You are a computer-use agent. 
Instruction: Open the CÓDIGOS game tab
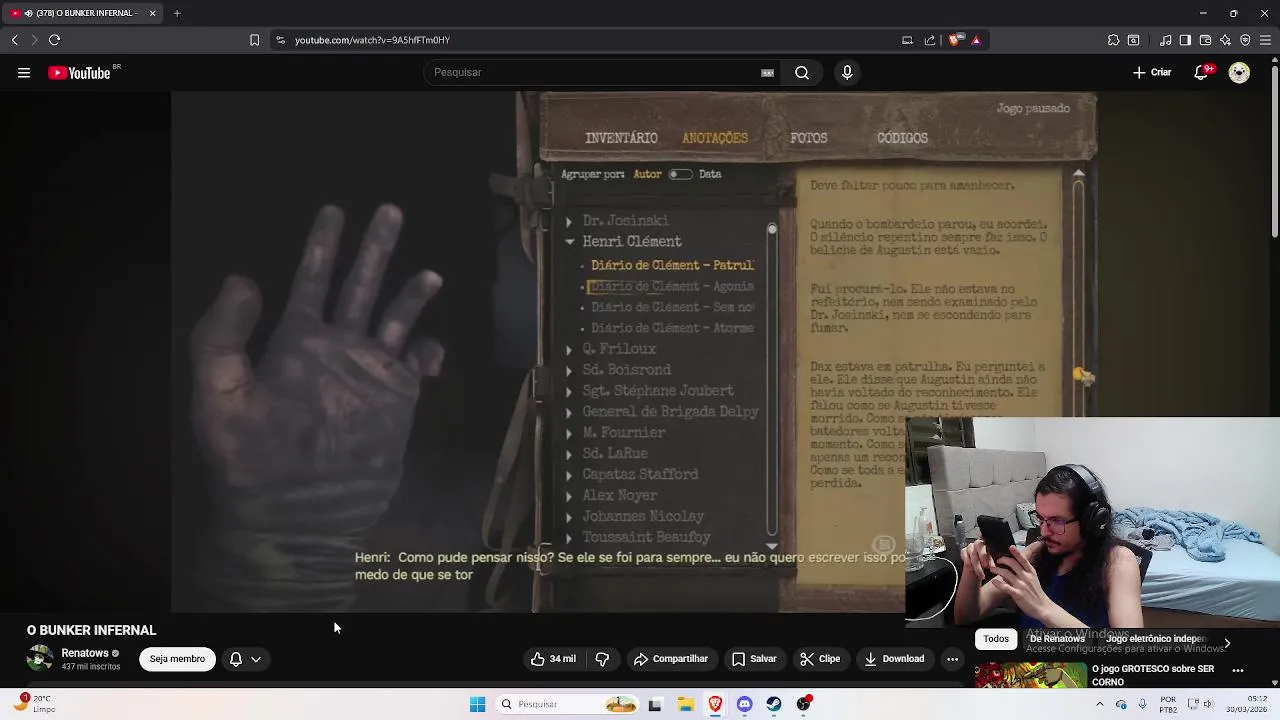(x=902, y=138)
